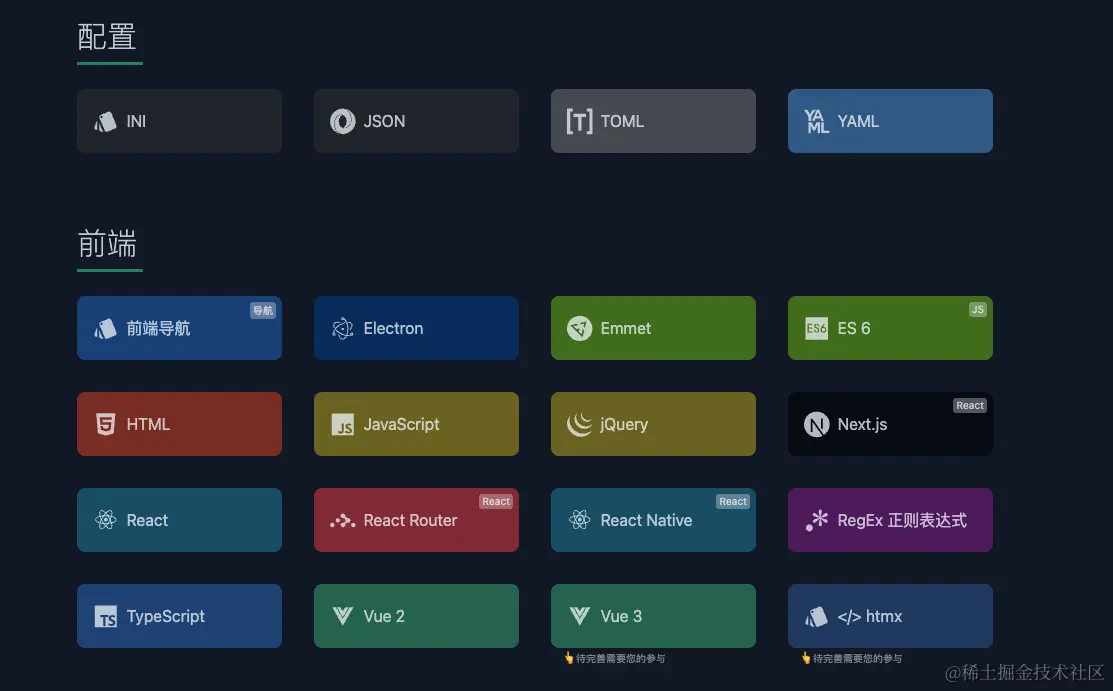Select the TypeScript card label
This screenshot has height=691, width=1113.
165,616
